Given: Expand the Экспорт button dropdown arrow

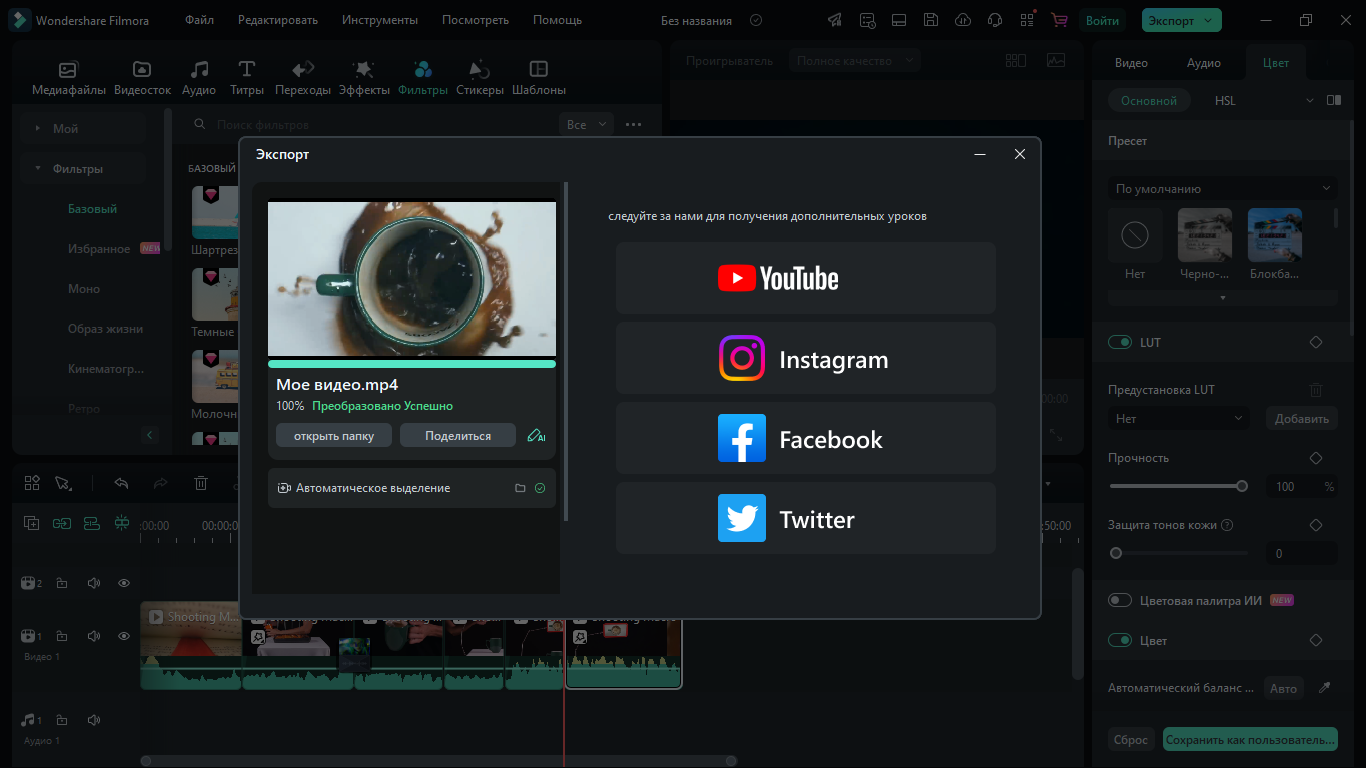Looking at the screenshot, I should (1209, 20).
